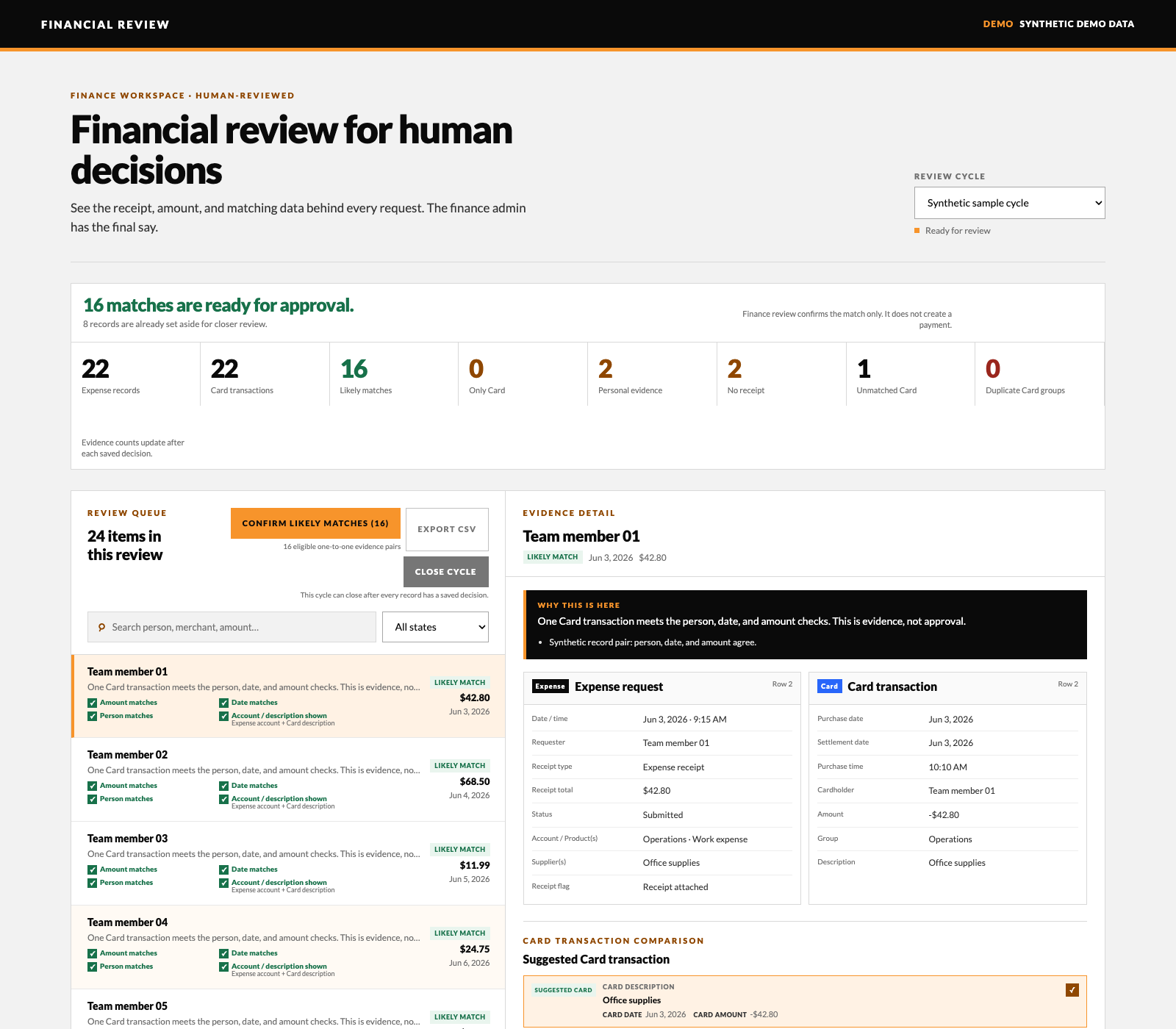The image size is (1176, 1029).
Task: Click the blue Card badge on Card transaction
Action: pyautogui.click(x=829, y=686)
